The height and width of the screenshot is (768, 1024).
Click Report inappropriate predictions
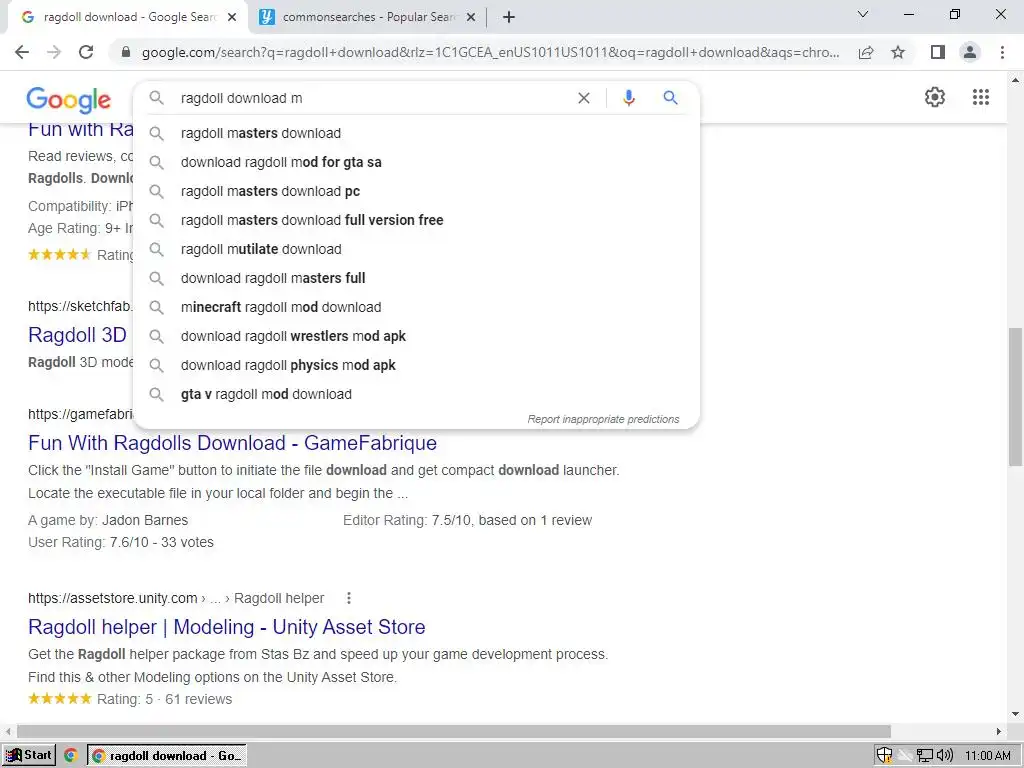click(x=603, y=419)
